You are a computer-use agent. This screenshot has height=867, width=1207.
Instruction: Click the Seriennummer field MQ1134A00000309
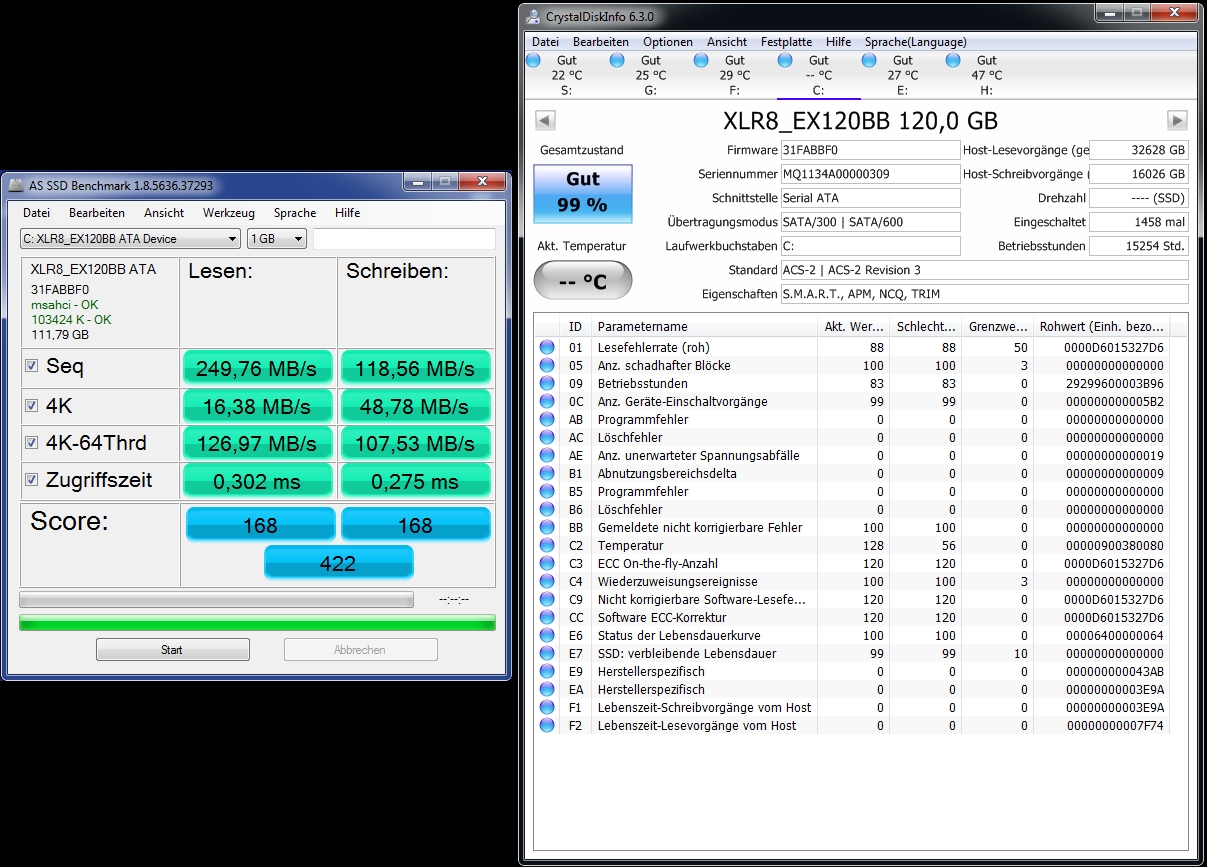tap(870, 174)
